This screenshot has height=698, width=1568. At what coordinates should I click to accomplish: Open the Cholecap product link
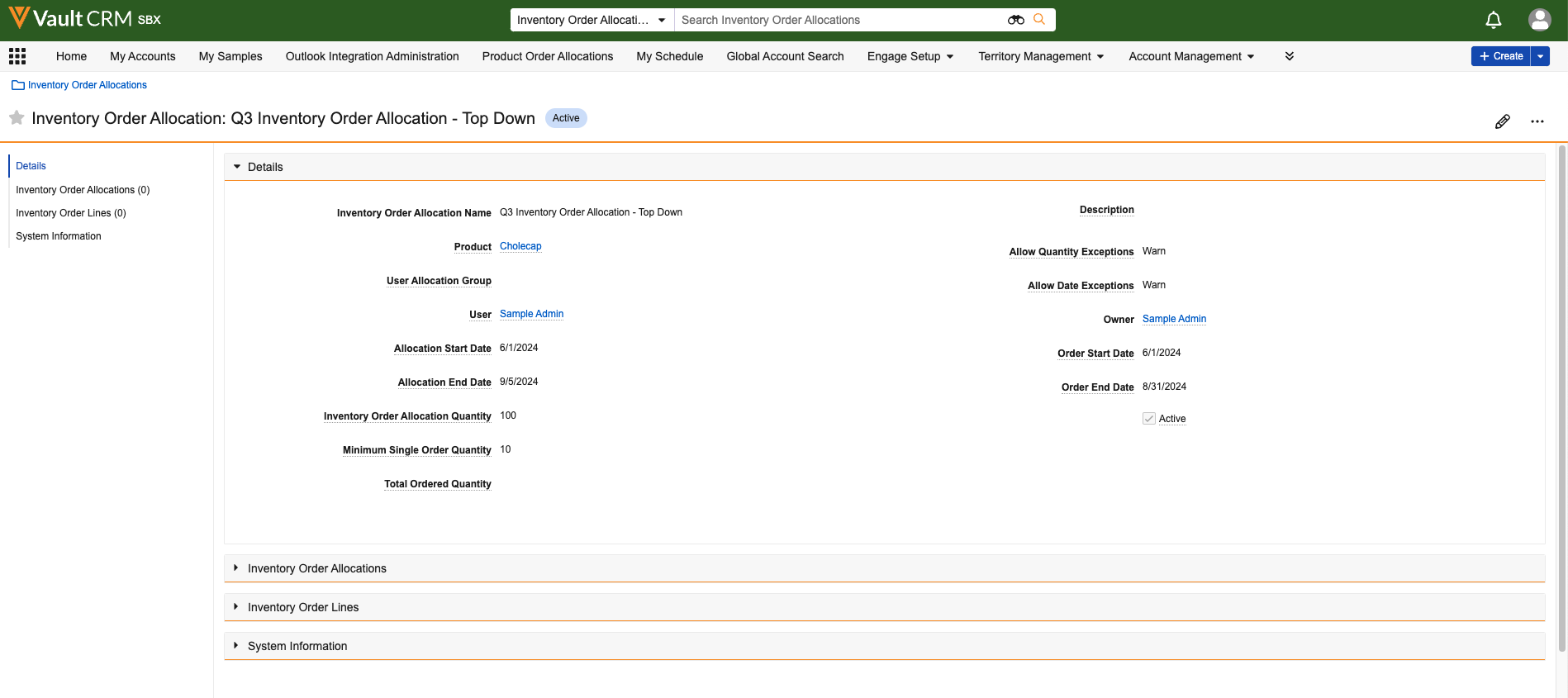tap(520, 246)
